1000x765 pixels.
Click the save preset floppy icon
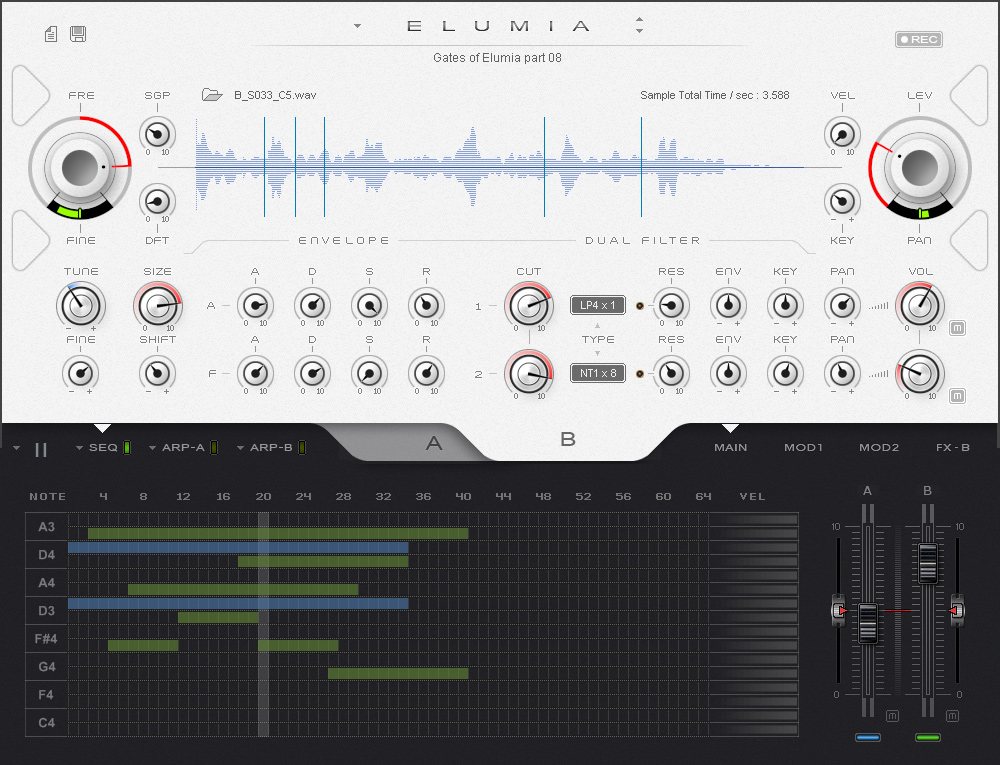(x=77, y=35)
